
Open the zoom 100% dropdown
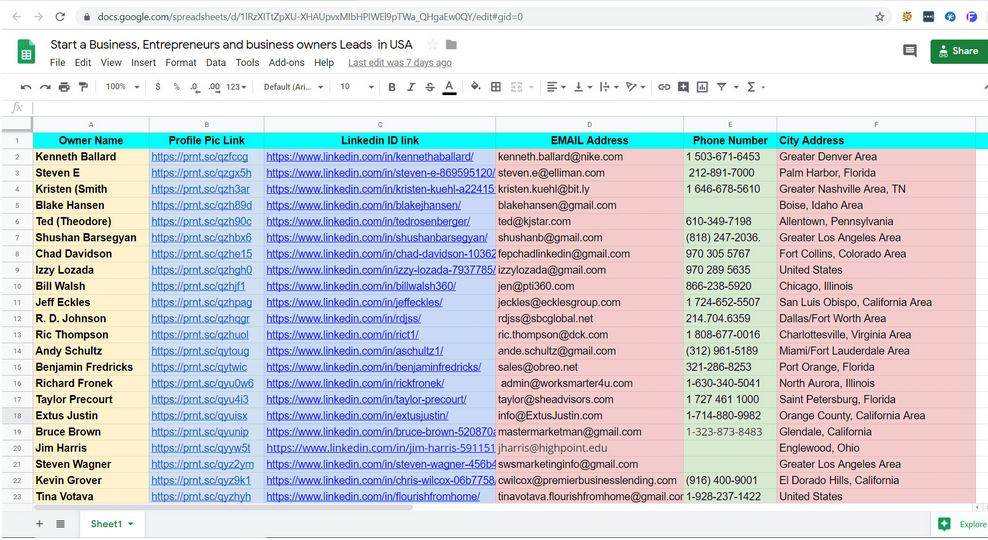(121, 87)
